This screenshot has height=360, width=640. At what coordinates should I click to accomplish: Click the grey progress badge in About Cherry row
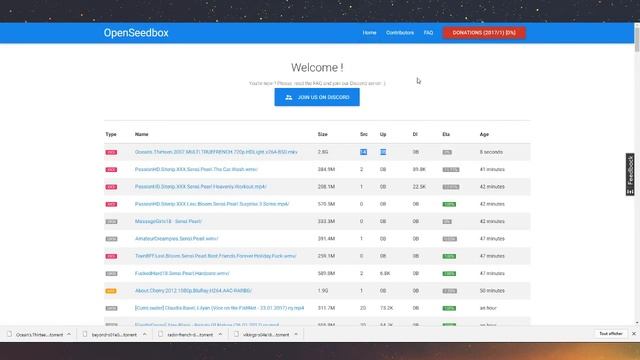449,291
